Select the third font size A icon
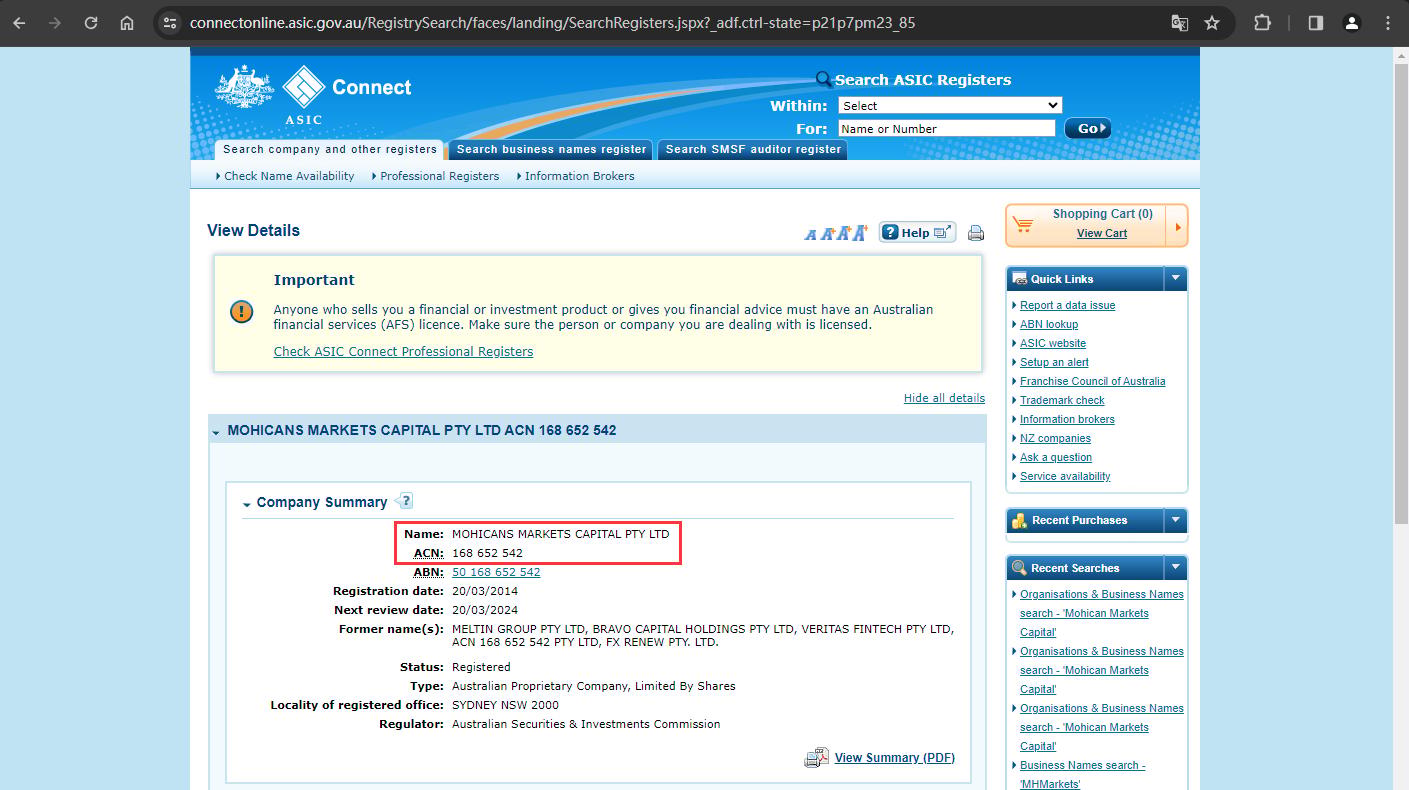Screen dimensions: 1409x790 pyautogui.click(x=842, y=234)
